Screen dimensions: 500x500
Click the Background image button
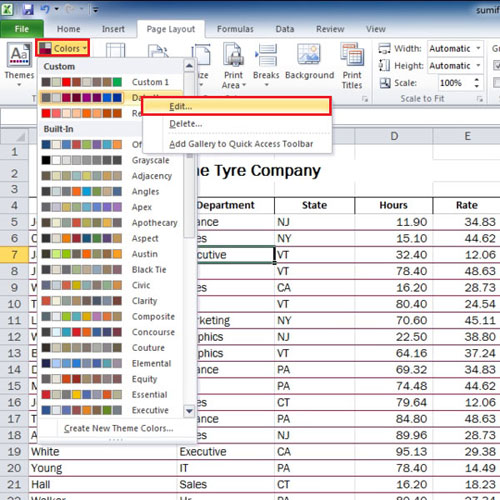point(309,62)
